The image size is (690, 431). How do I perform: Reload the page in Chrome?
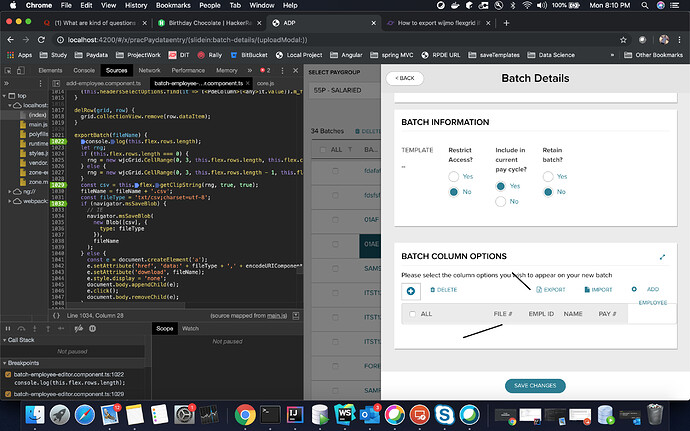pos(41,40)
